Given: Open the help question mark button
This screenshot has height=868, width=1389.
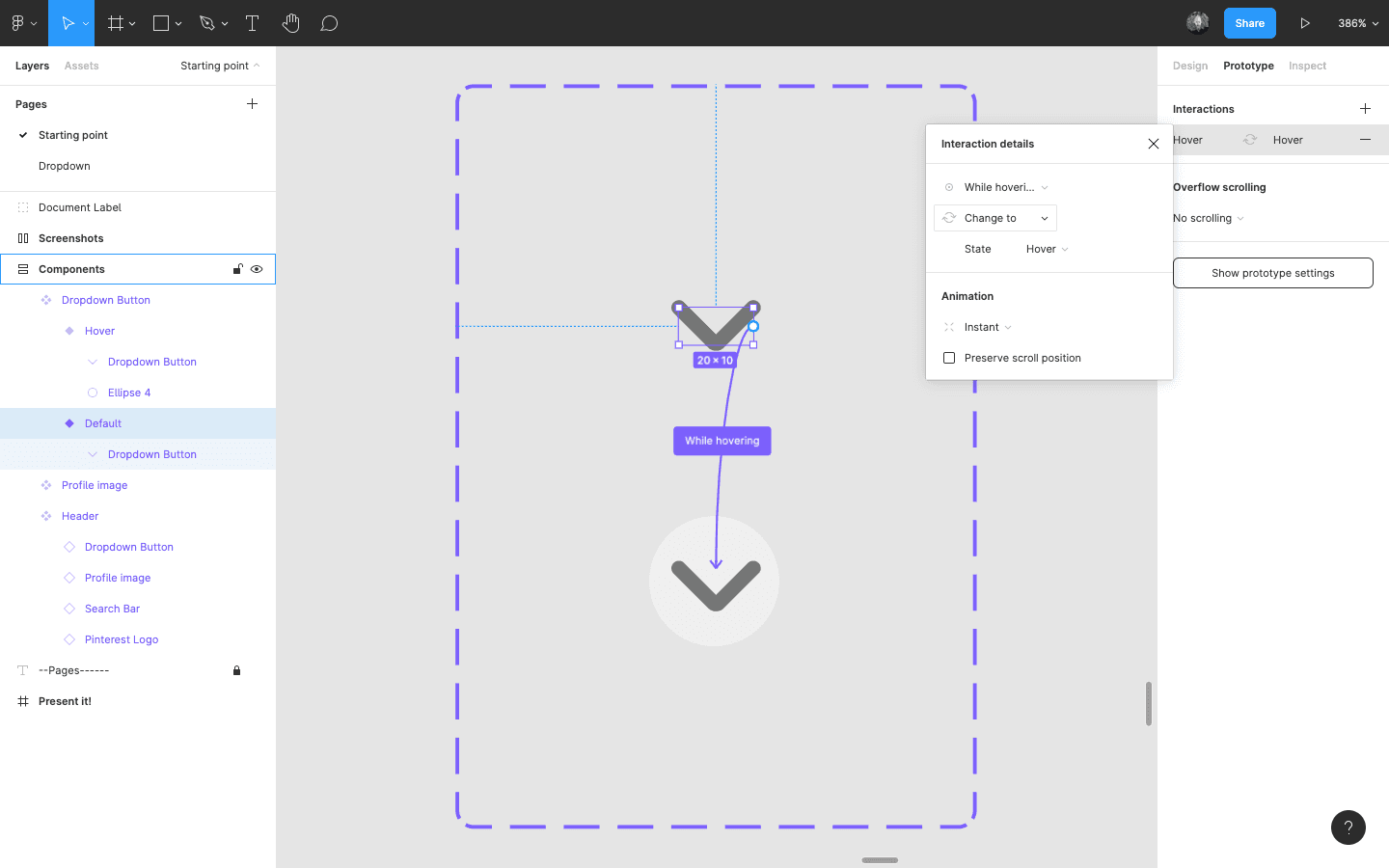Looking at the screenshot, I should 1348,827.
